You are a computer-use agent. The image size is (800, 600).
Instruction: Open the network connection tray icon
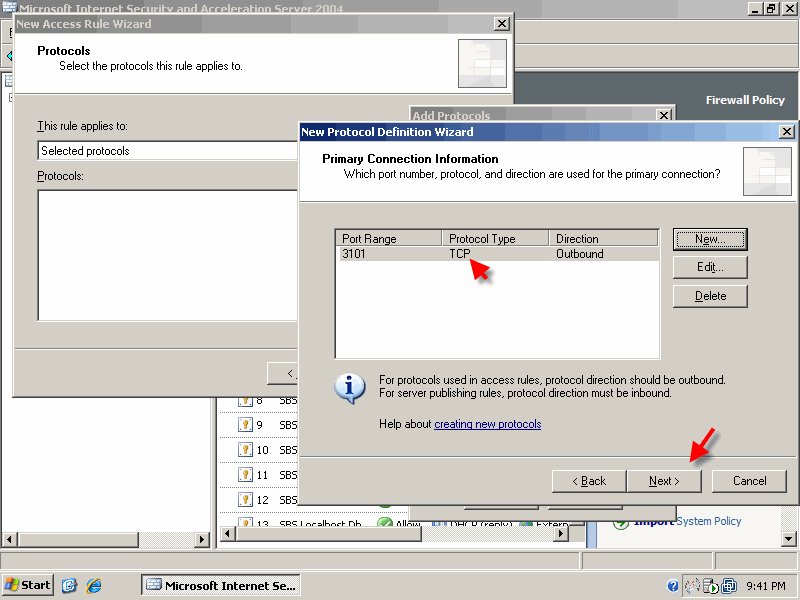pos(692,586)
